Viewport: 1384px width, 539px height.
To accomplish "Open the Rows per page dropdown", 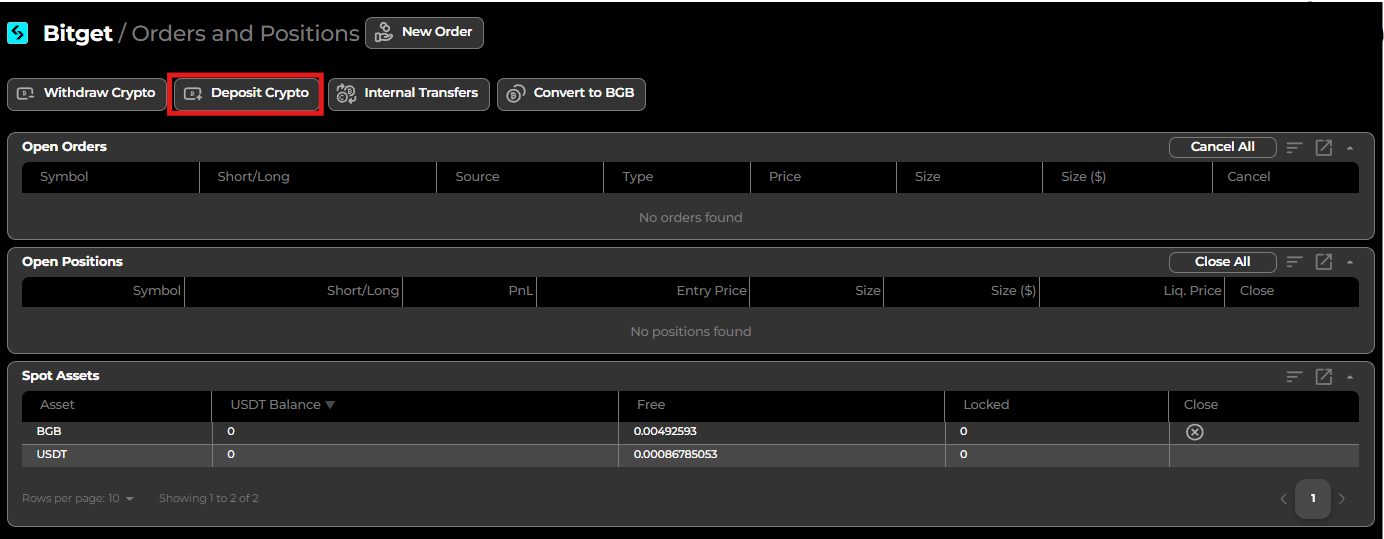I will click(129, 499).
